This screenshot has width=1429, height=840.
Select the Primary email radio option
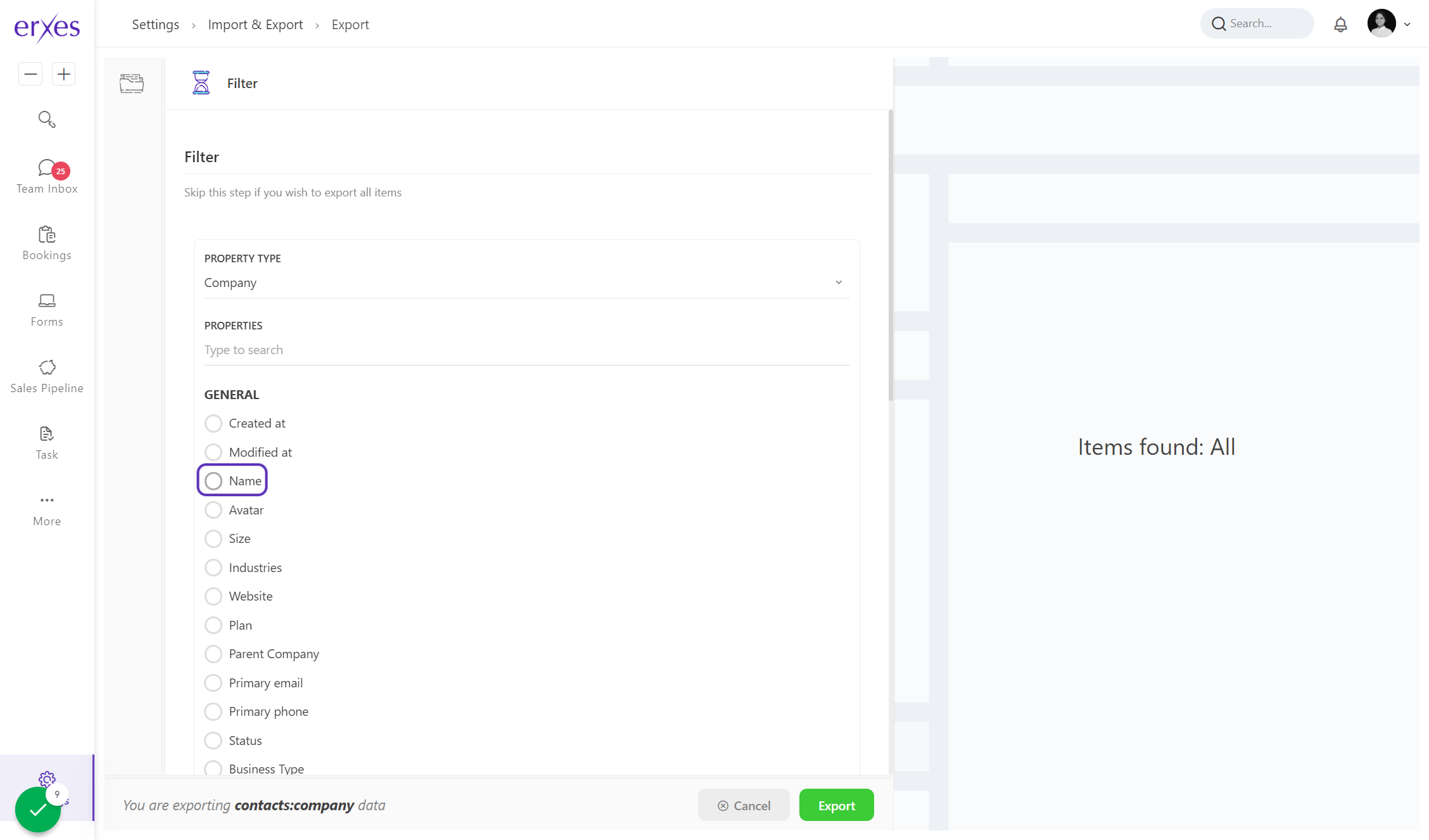click(x=213, y=683)
